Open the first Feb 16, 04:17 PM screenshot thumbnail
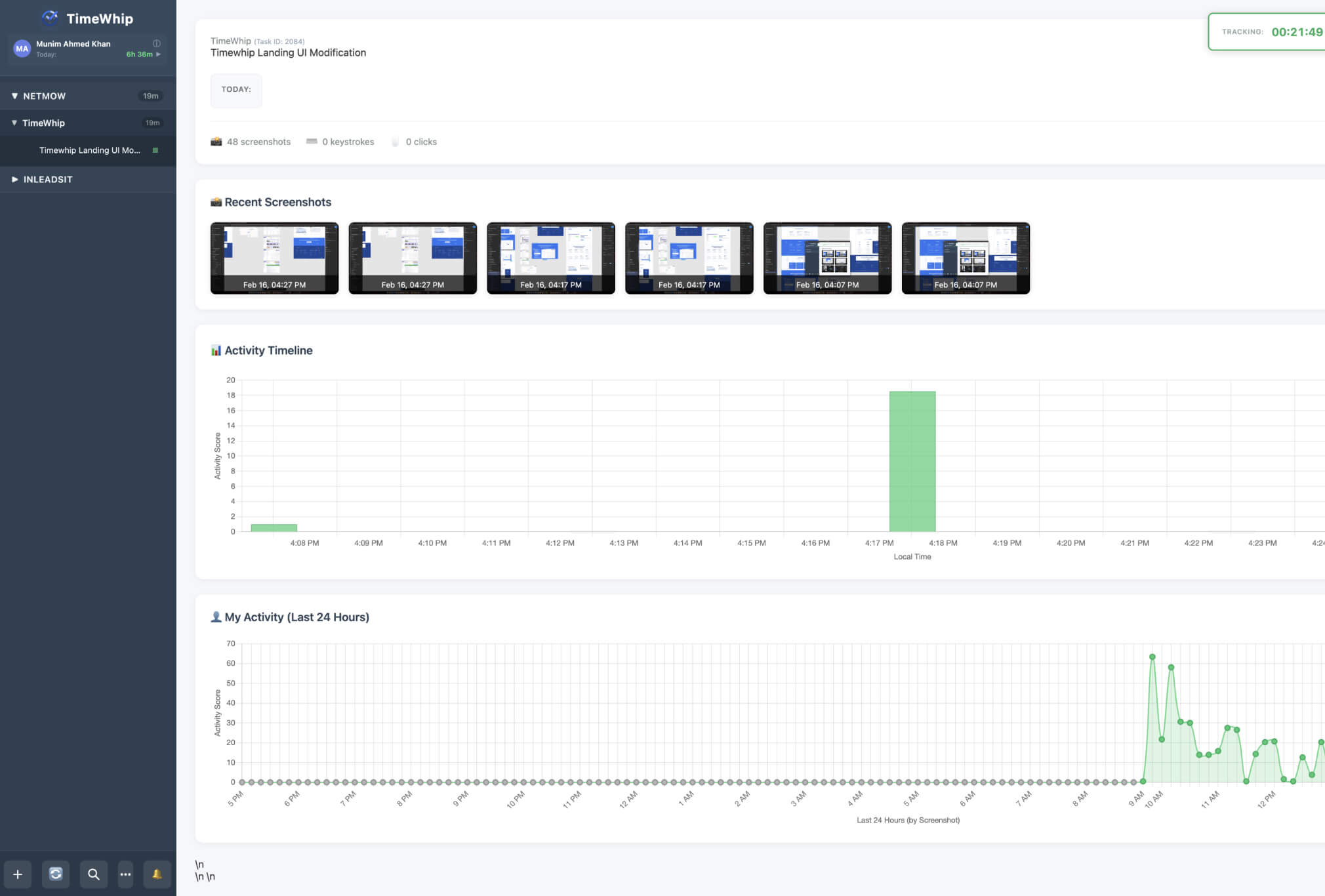Image resolution: width=1325 pixels, height=896 pixels. (551, 258)
